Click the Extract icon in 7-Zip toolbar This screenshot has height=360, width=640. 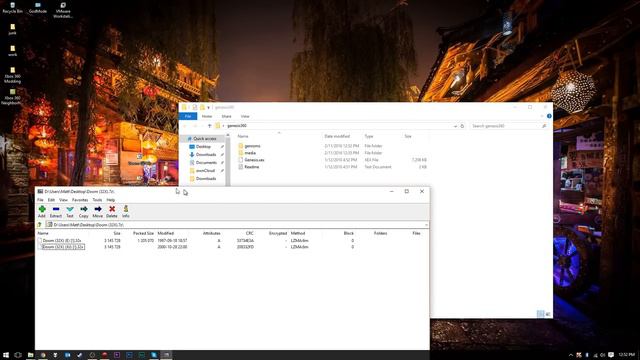[x=56, y=211]
